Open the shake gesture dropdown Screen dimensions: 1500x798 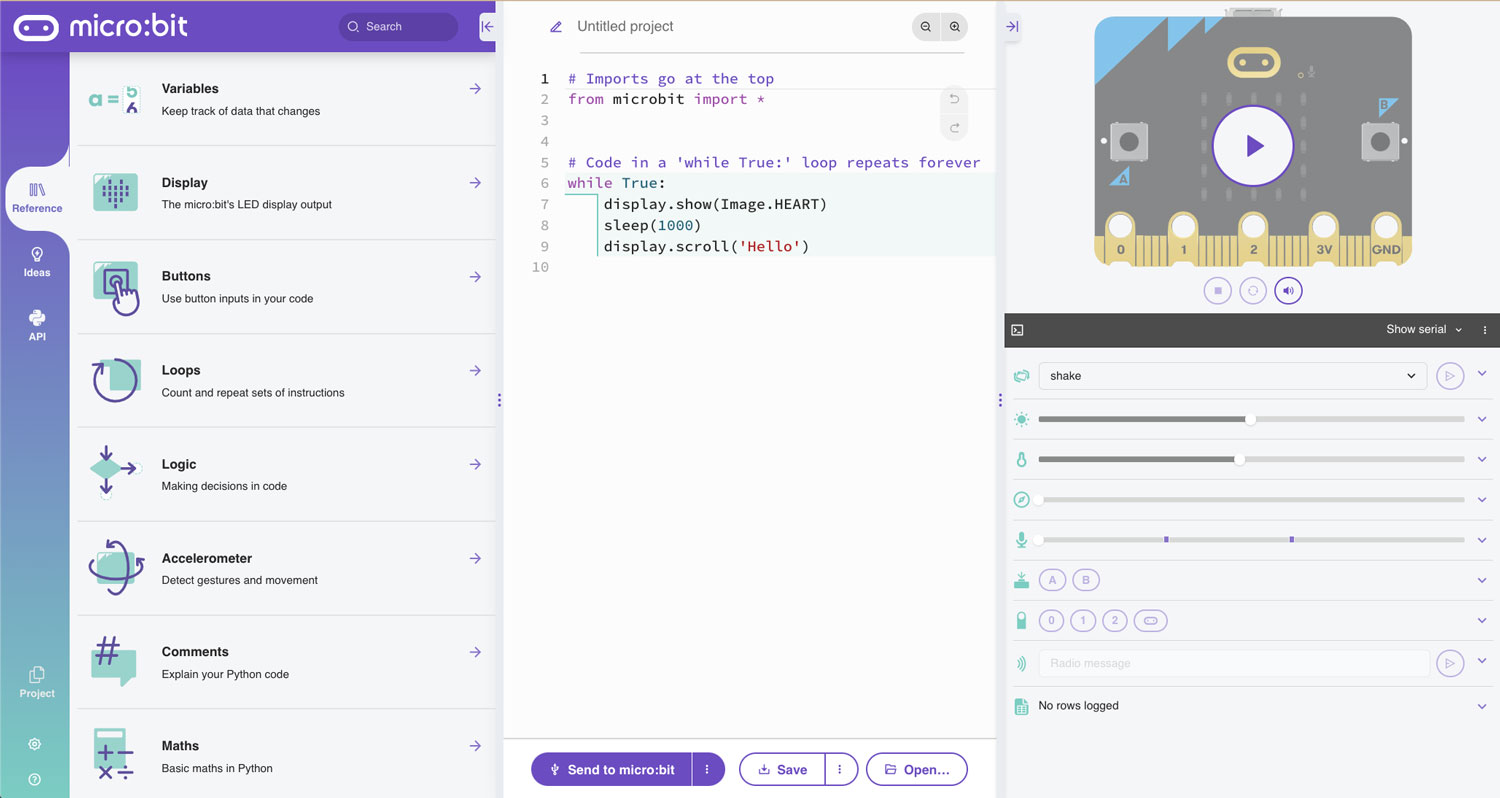click(1232, 376)
